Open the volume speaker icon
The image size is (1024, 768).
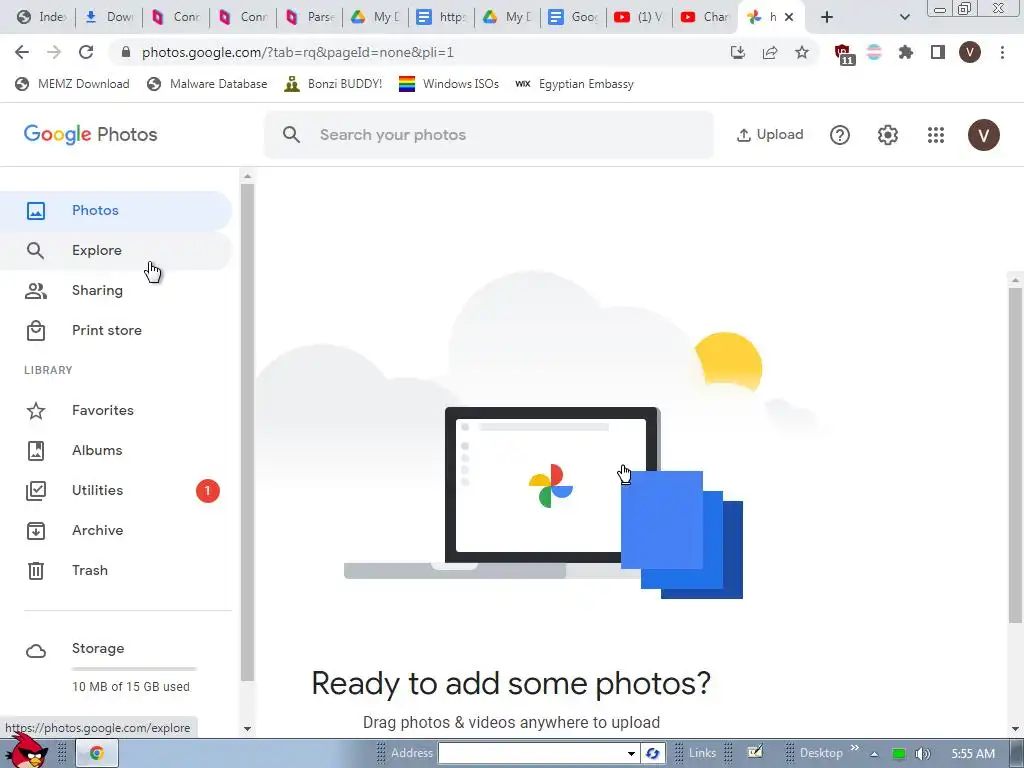(921, 754)
